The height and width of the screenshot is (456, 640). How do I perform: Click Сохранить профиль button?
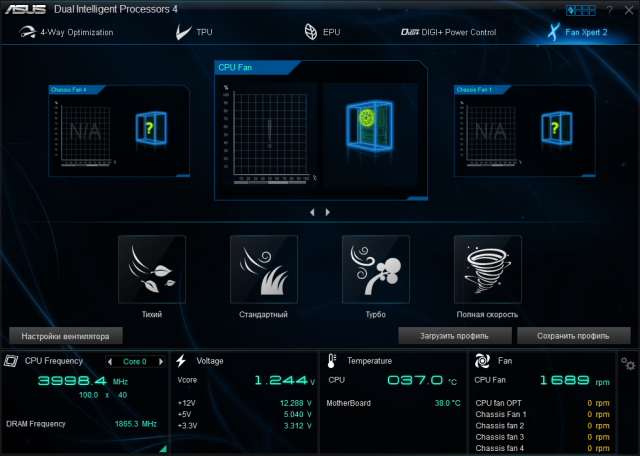(573, 336)
